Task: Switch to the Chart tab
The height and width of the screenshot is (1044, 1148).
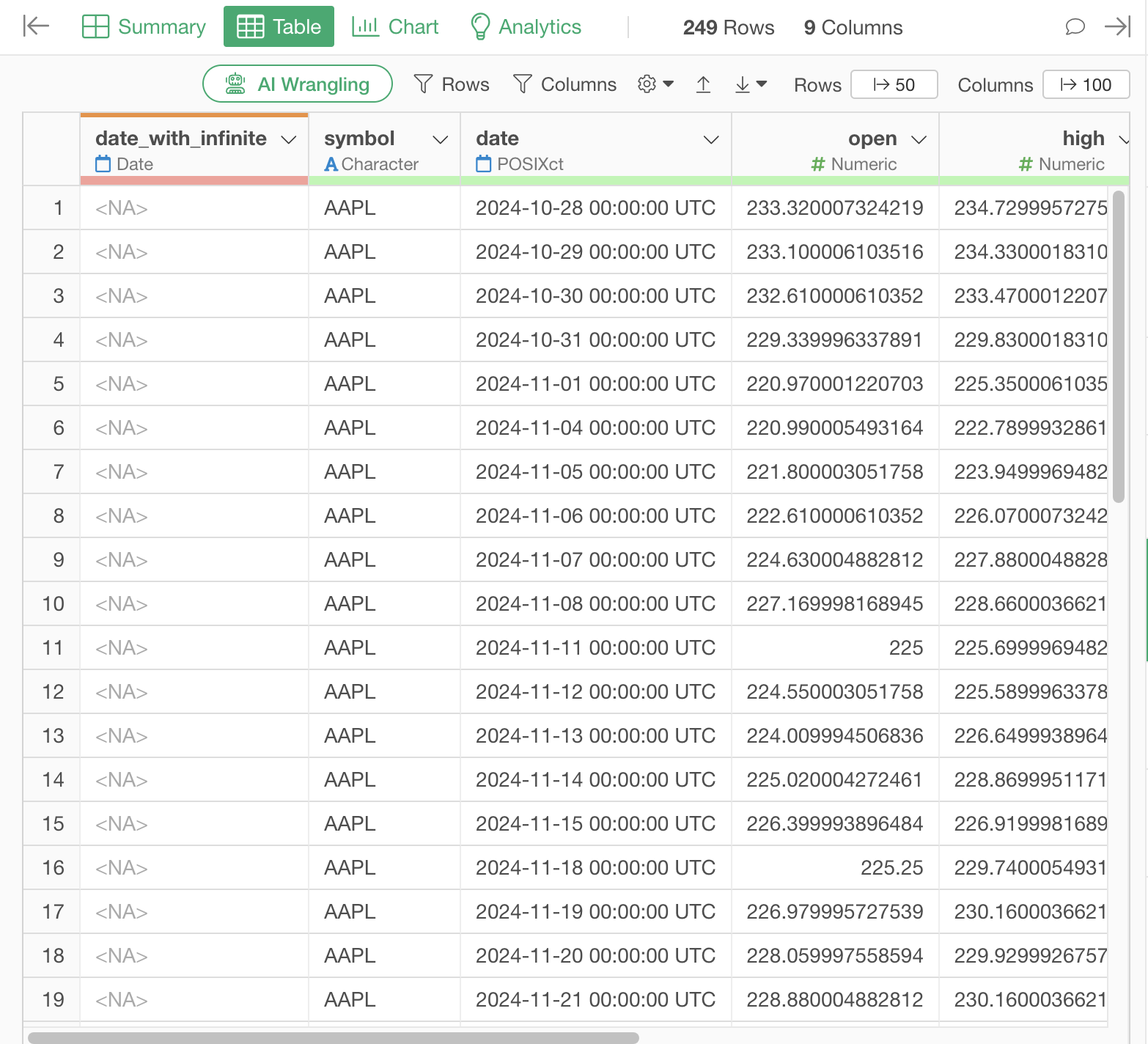Action: (x=395, y=27)
